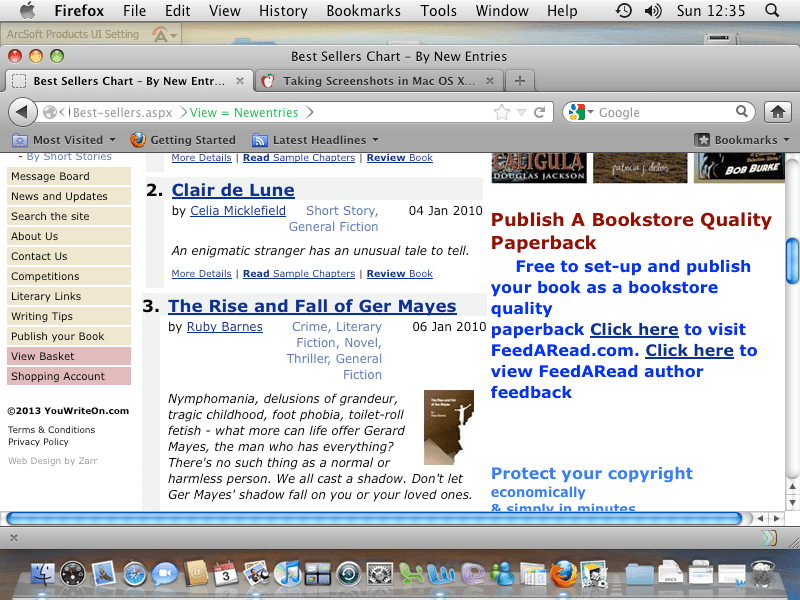Open author Celia Micklefield's link
This screenshot has height=600, width=800.
(238, 210)
